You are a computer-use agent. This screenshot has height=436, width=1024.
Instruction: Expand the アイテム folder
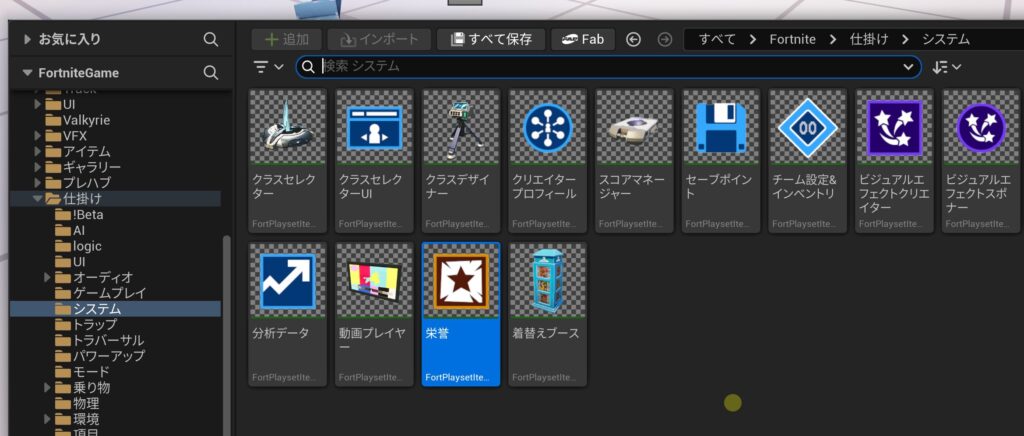[x=38, y=151]
